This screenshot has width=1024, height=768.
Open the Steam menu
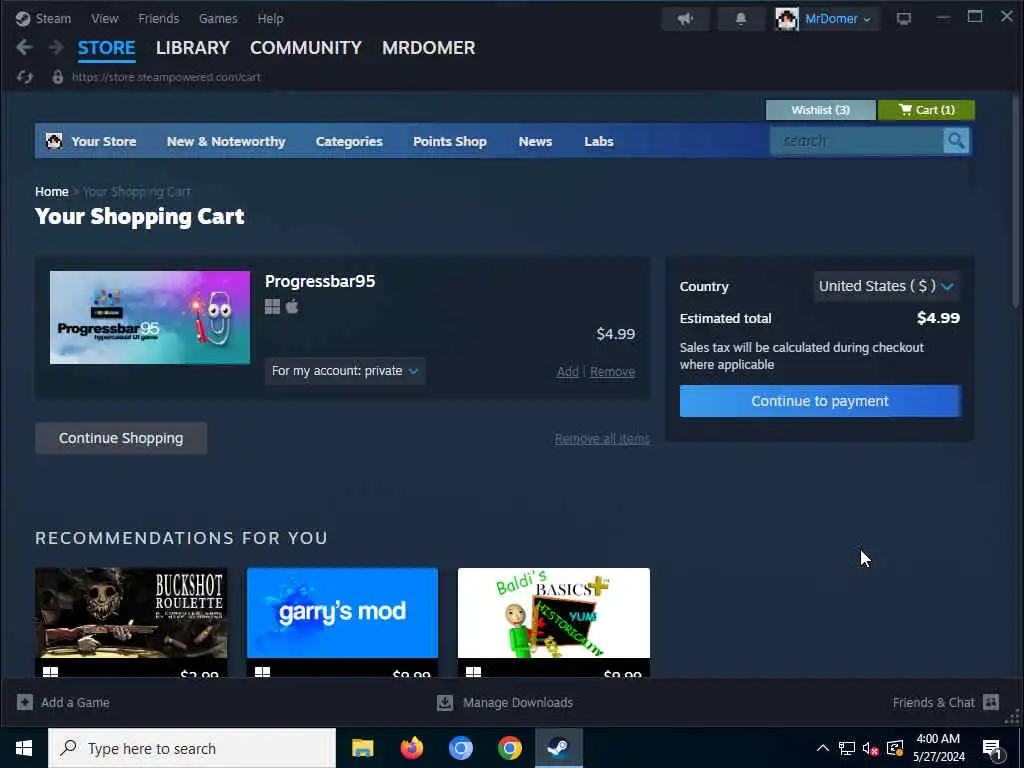[x=53, y=18]
